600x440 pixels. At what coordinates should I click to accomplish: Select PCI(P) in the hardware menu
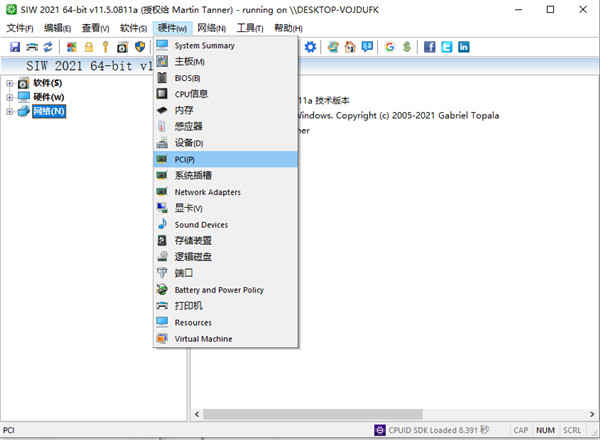[x=225, y=159]
